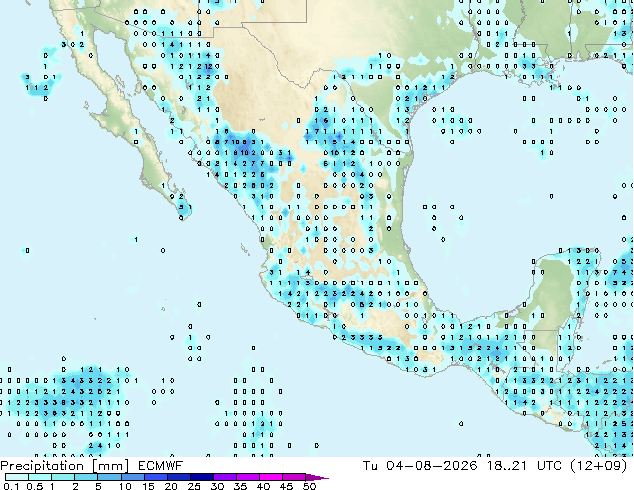634x490 pixels.
Task: Click the '18..21 UTC' time range text
Action: coord(524,466)
